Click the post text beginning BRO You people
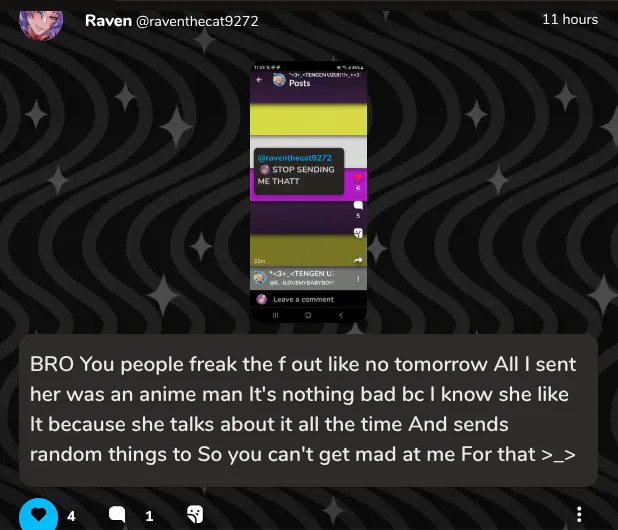618x530 pixels. (303, 409)
